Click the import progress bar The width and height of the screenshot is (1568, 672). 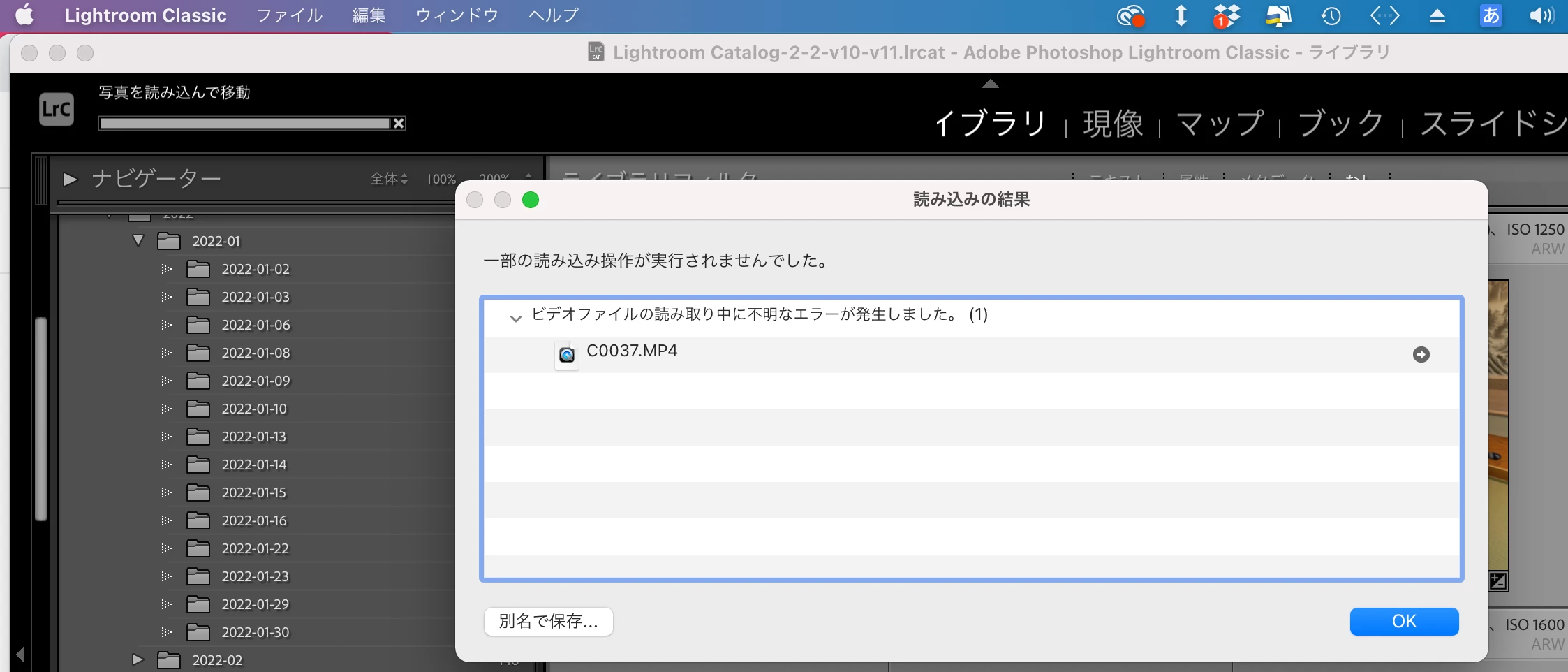(x=244, y=124)
